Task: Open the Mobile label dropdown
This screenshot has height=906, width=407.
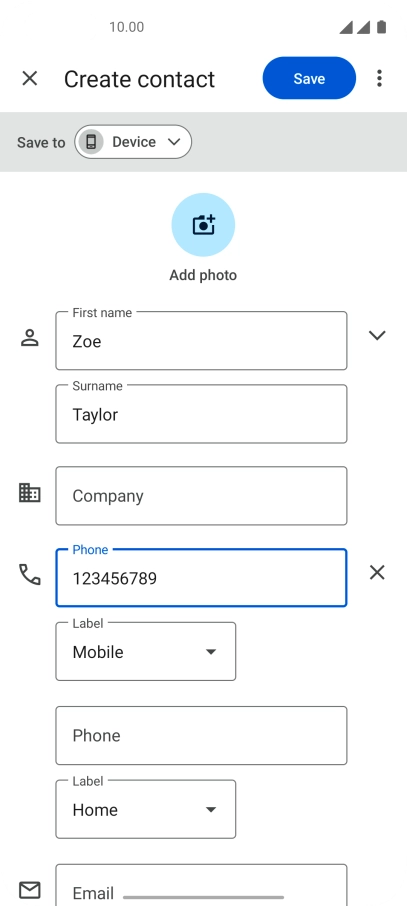Action: (146, 652)
